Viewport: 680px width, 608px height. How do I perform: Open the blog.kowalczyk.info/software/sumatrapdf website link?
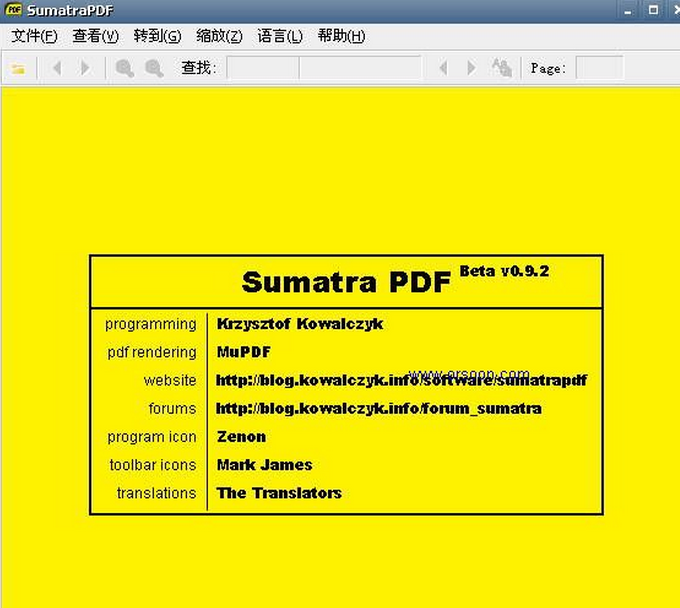point(402,380)
